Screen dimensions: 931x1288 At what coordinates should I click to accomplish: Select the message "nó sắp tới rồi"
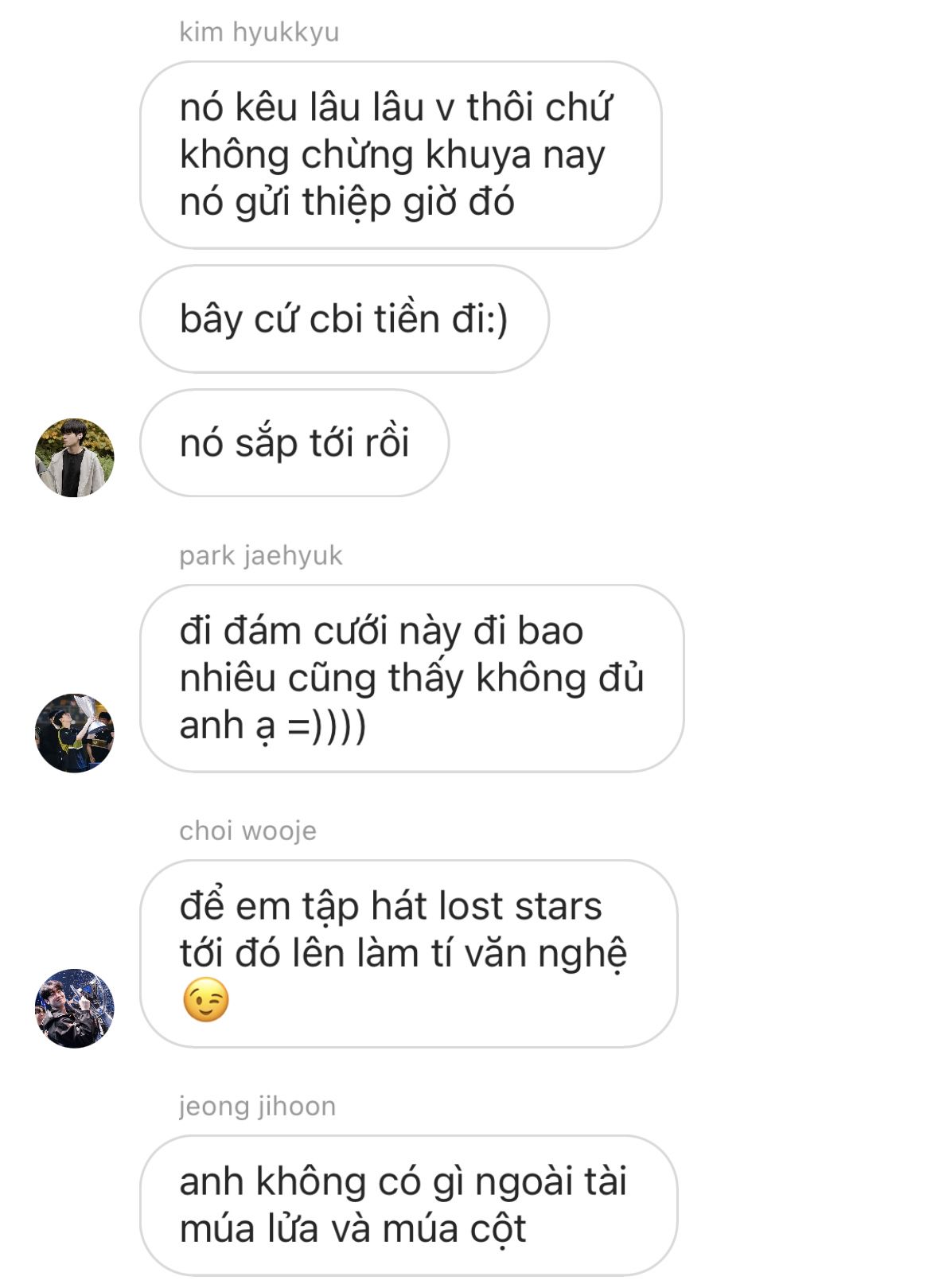[294, 443]
